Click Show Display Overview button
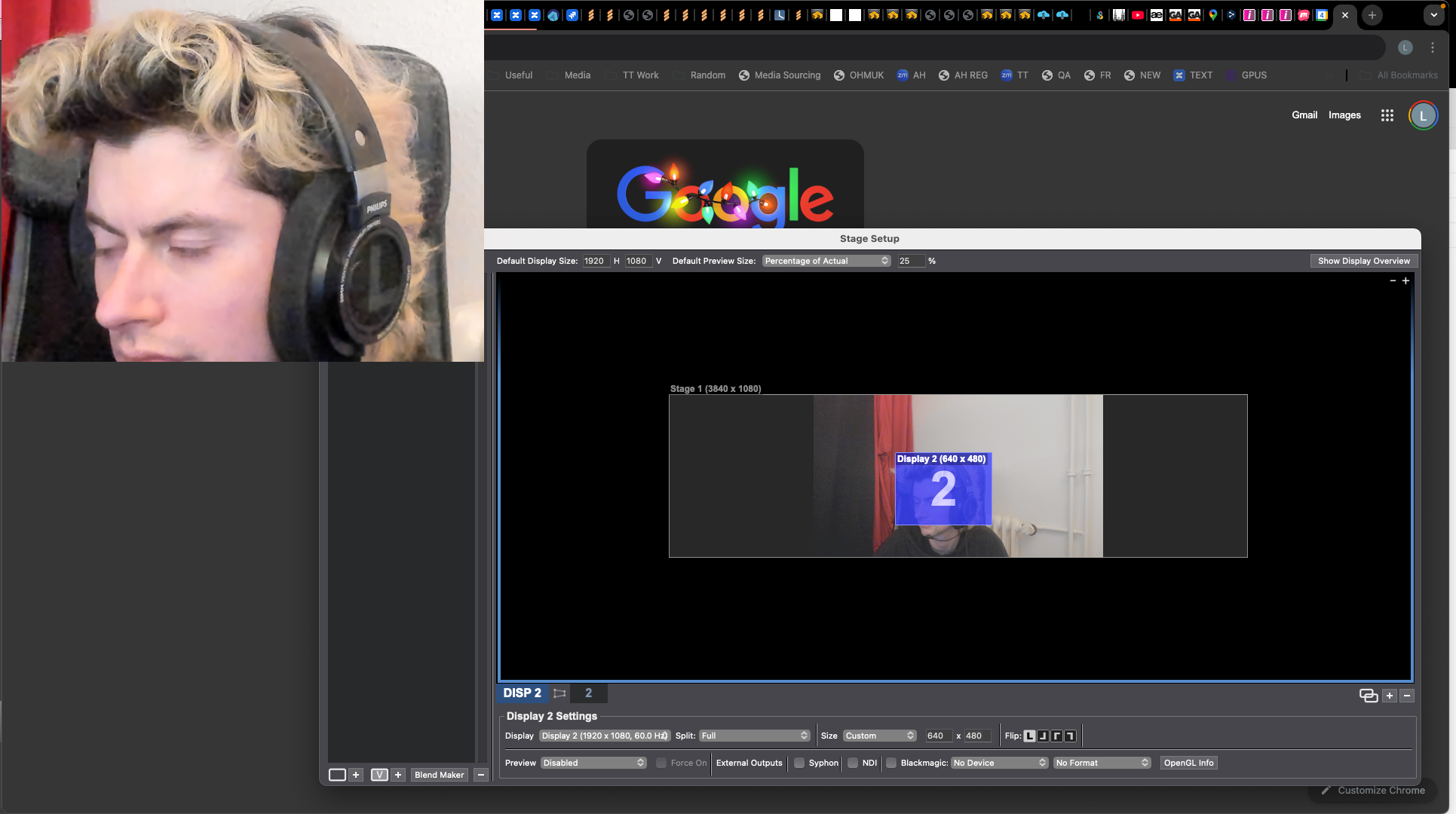 coord(1363,261)
